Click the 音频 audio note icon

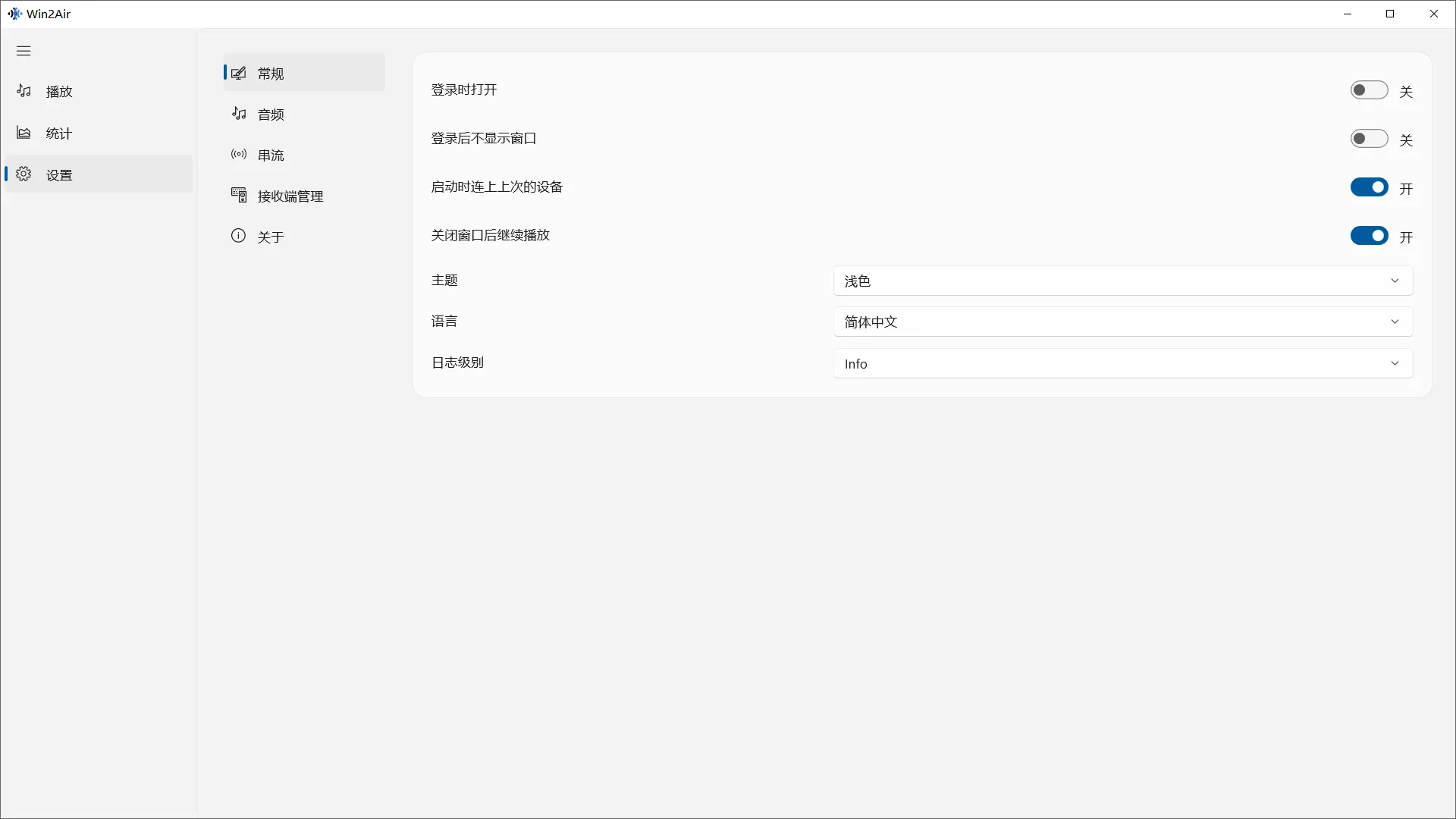[x=238, y=114]
